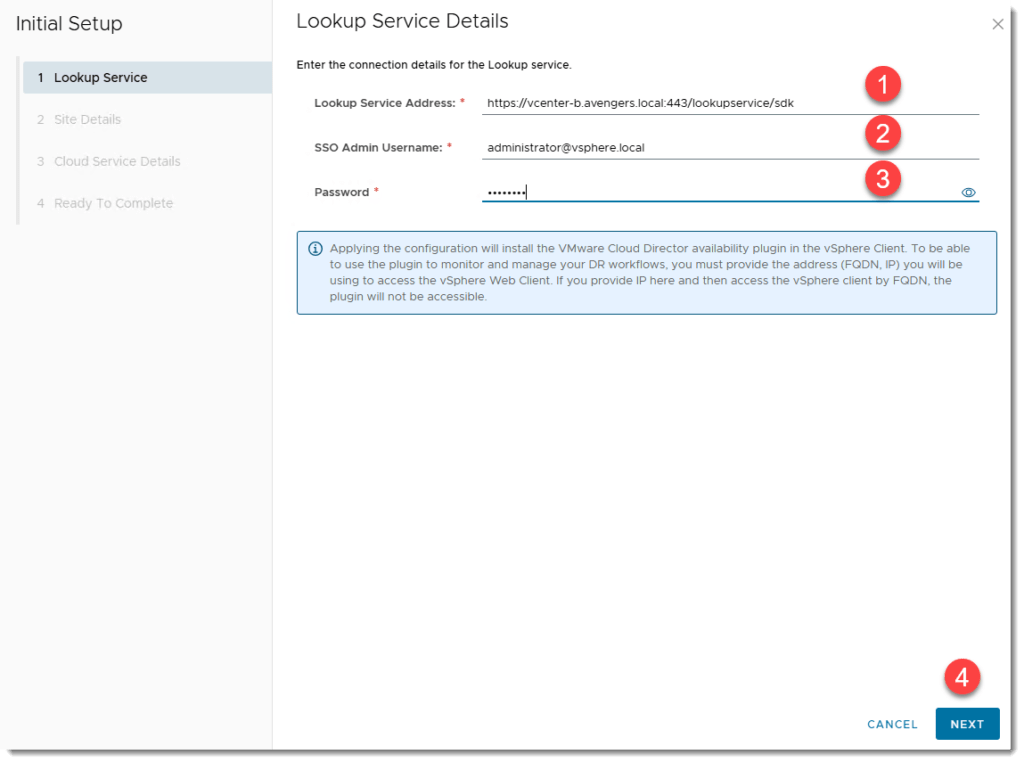Click red annotation marker number 3

pos(882,179)
